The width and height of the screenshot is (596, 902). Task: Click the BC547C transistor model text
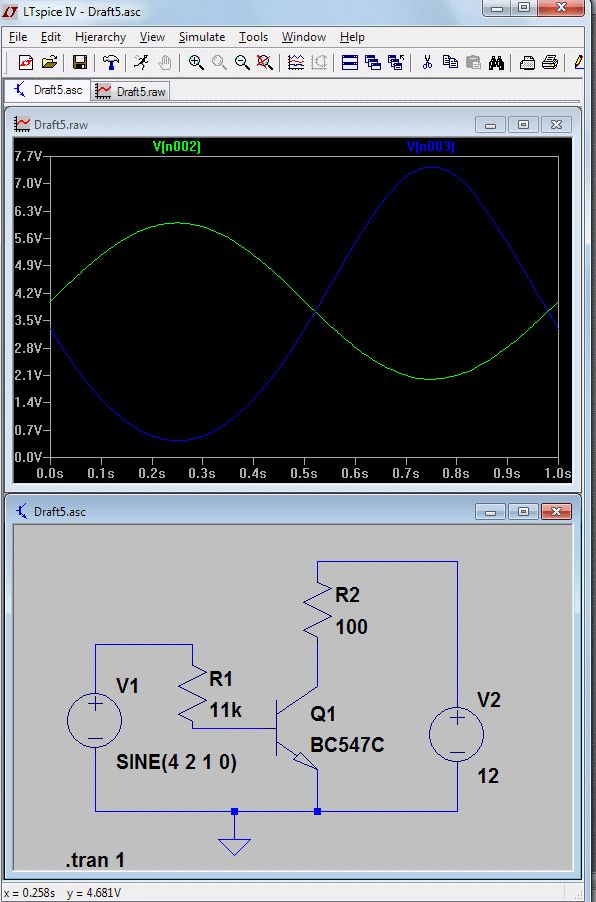pos(347,746)
